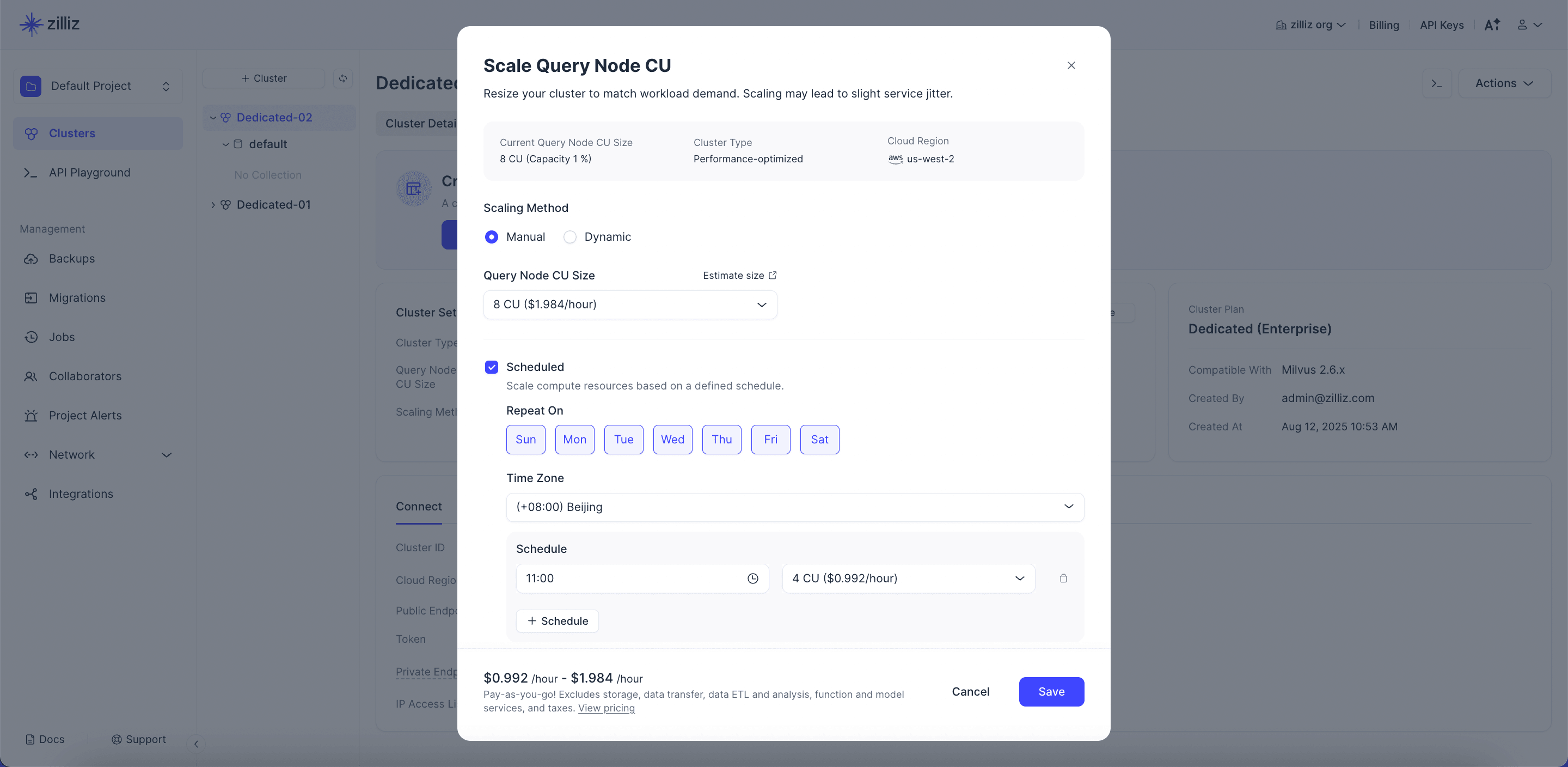This screenshot has height=767, width=1568.
Task: Delete the 11:00 schedule with trash icon
Action: (x=1063, y=578)
